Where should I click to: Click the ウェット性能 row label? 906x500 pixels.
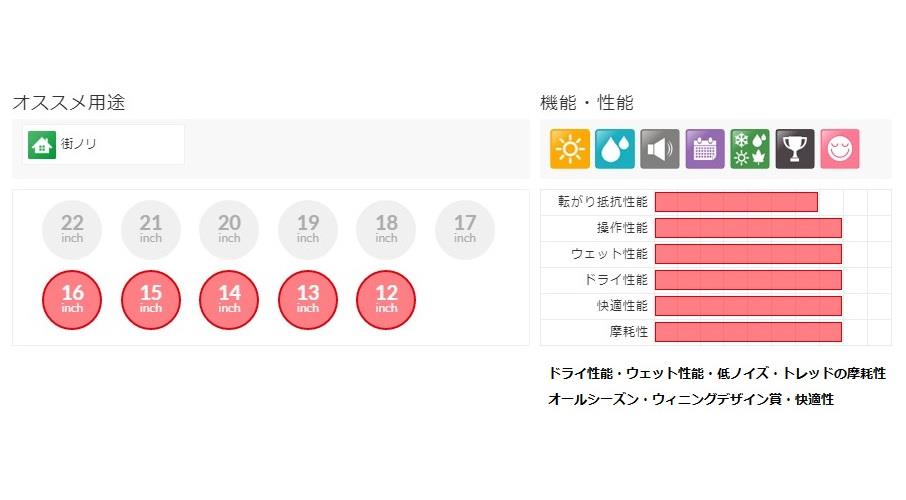(x=609, y=254)
